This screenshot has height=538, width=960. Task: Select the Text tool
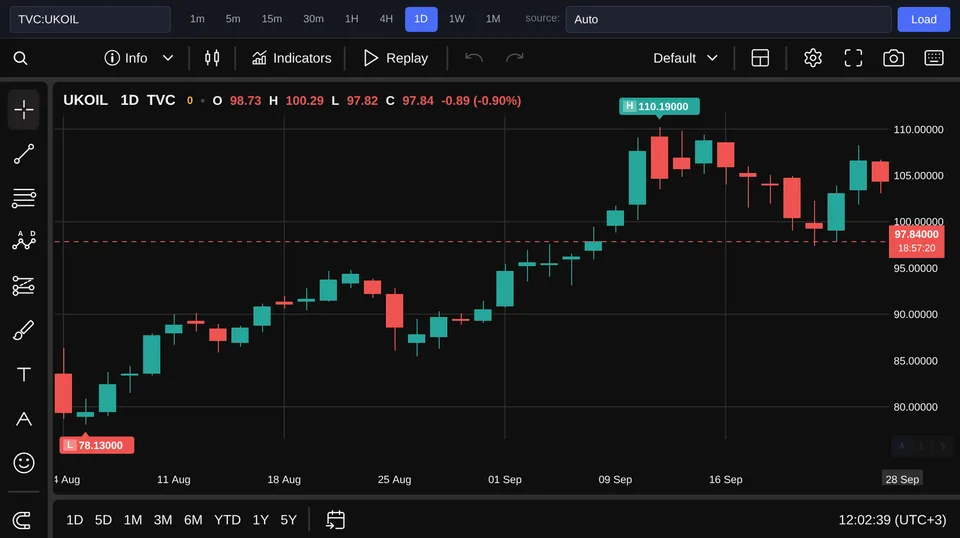click(24, 375)
